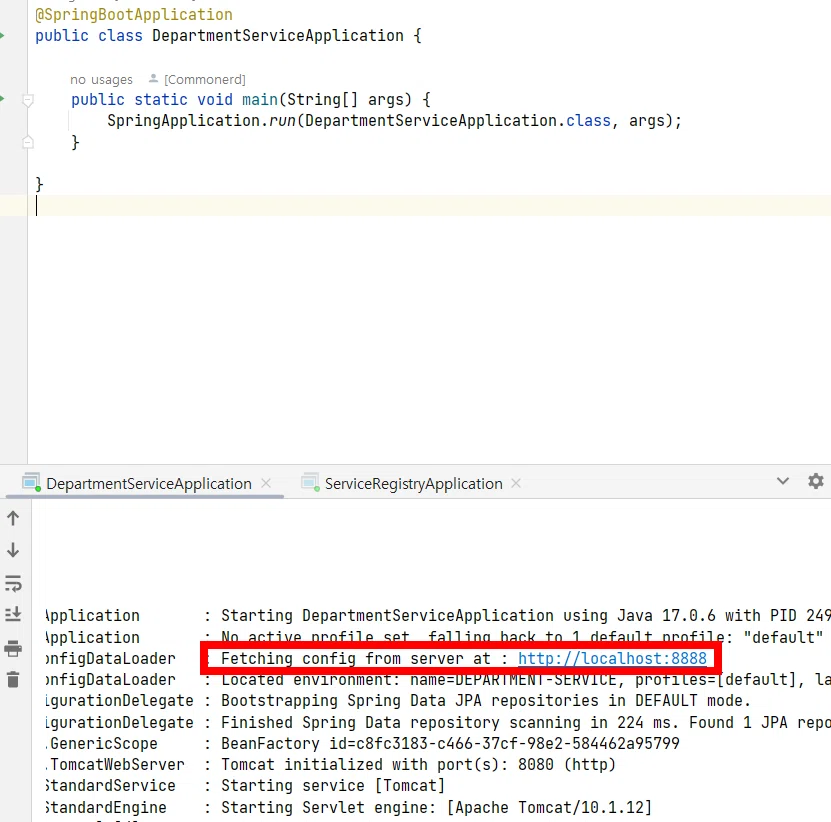
Task: Place cursor on the empty highlighted editor line
Action: coord(429,206)
